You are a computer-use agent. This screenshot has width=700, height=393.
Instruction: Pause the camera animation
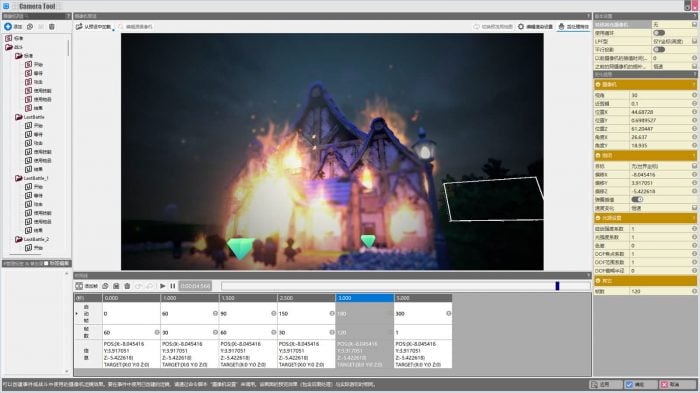(x=173, y=286)
